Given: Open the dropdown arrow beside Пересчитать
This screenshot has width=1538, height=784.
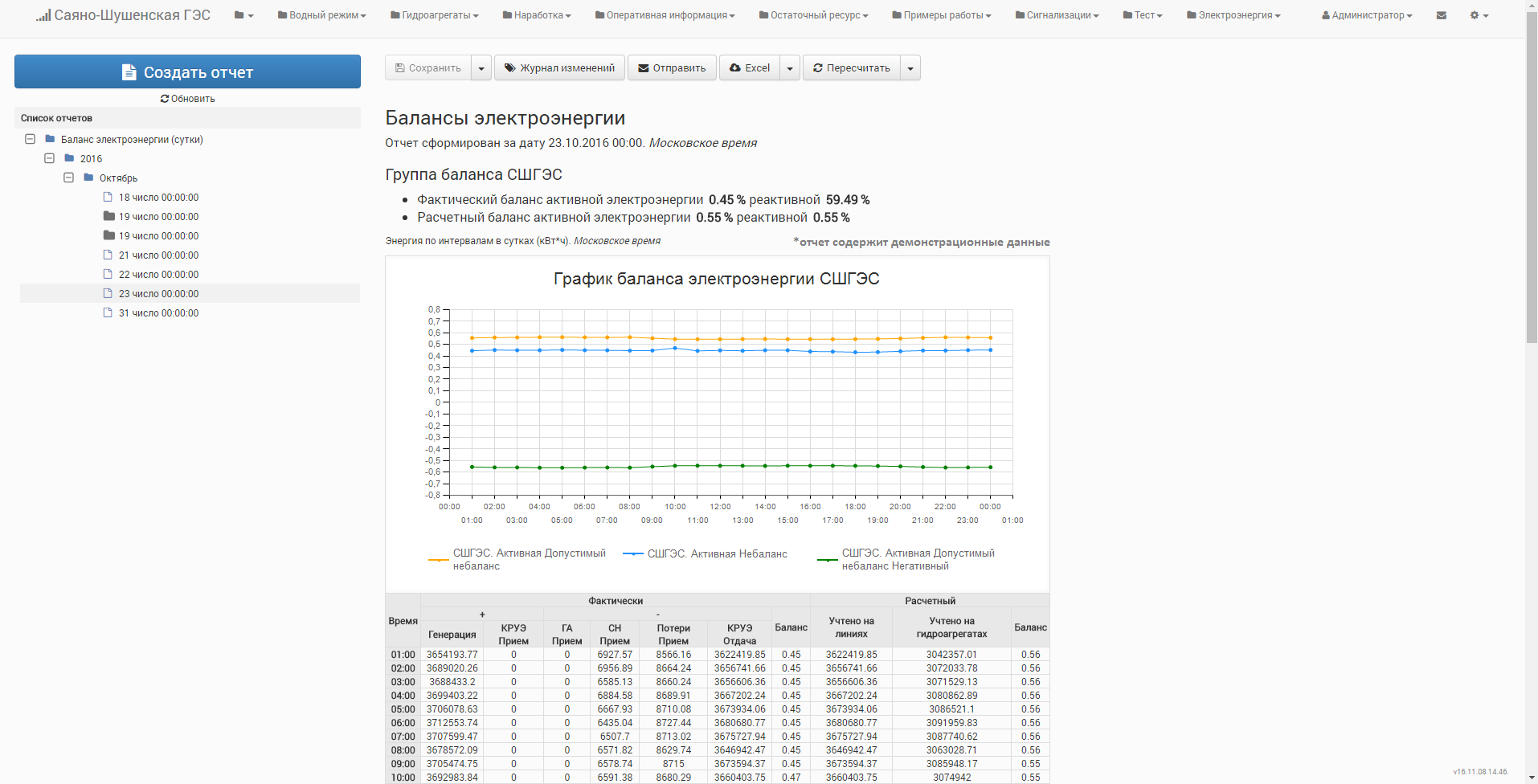Looking at the screenshot, I should [x=910, y=68].
